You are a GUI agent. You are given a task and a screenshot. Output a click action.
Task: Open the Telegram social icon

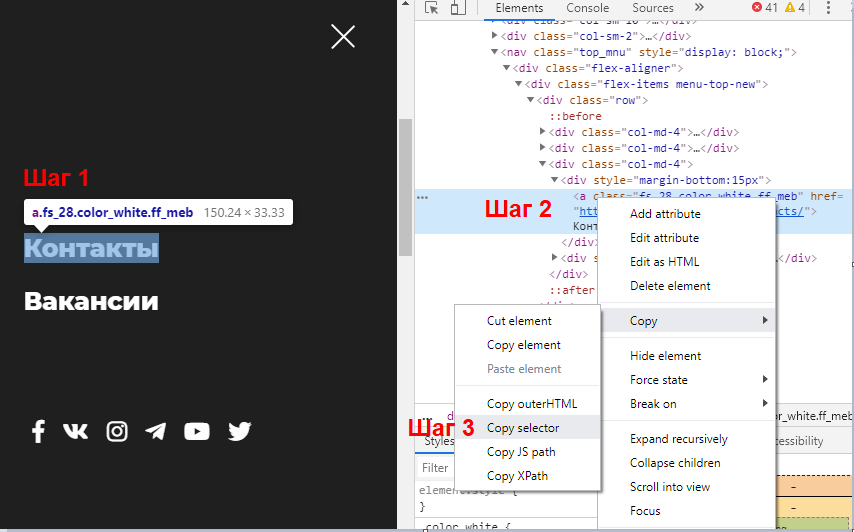pos(155,431)
